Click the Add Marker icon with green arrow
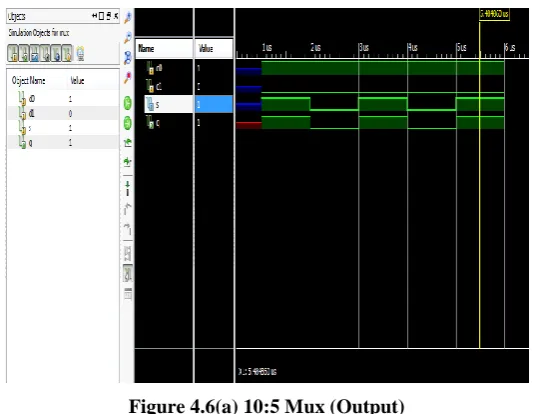 pyautogui.click(x=128, y=188)
